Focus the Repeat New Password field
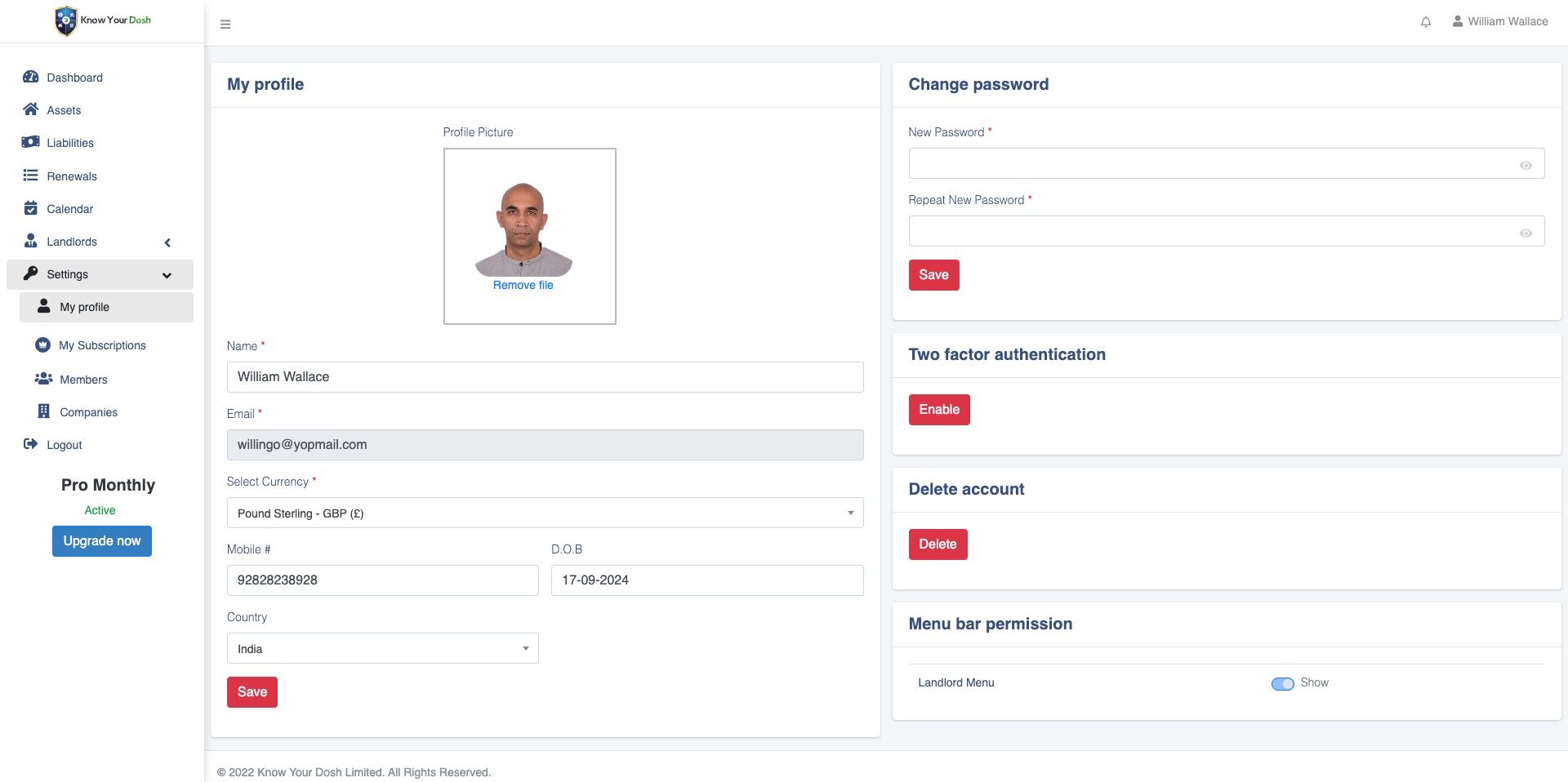 coord(1227,231)
